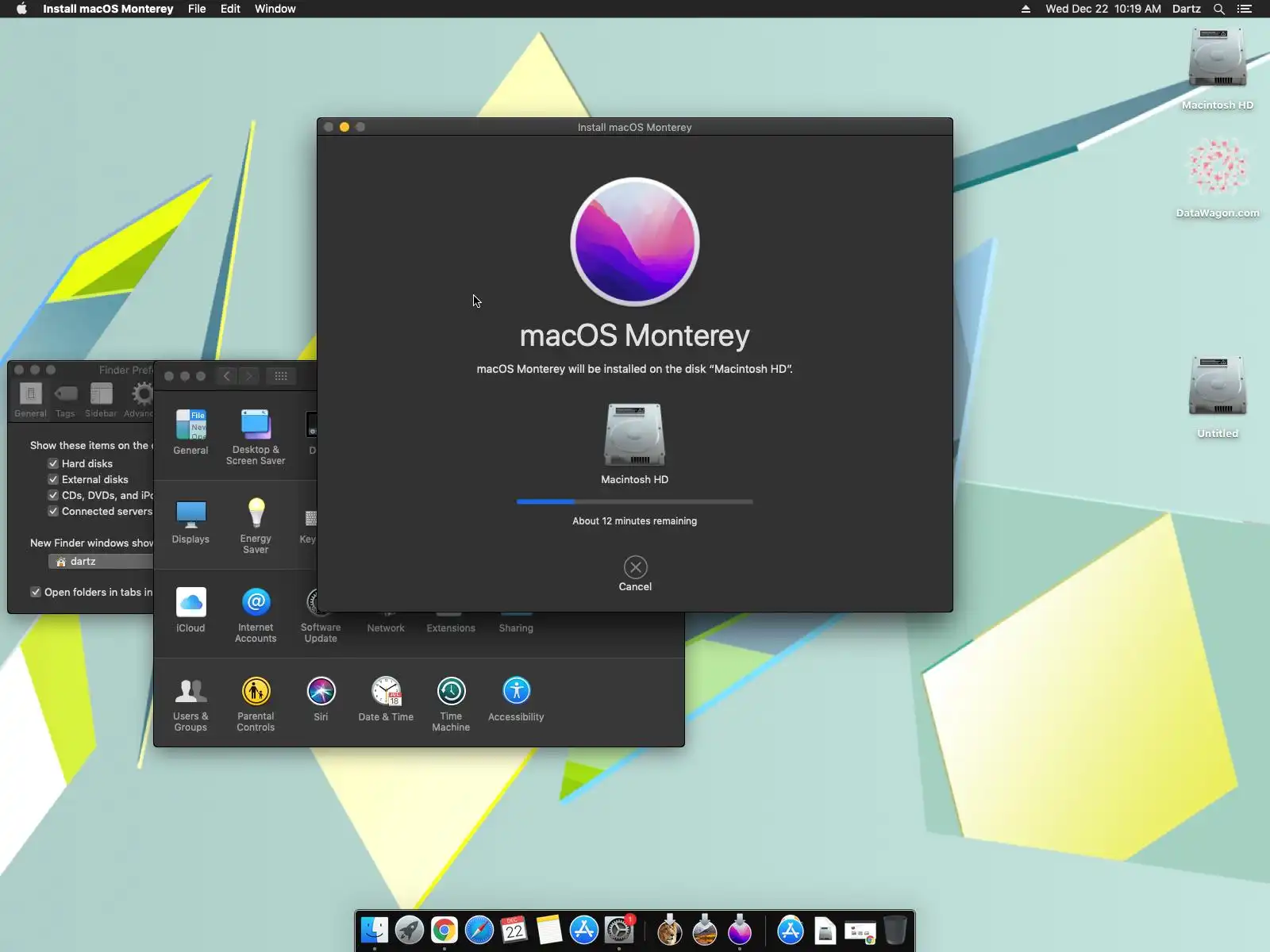
Task: Go forward in System Preferences
Action: click(x=248, y=376)
